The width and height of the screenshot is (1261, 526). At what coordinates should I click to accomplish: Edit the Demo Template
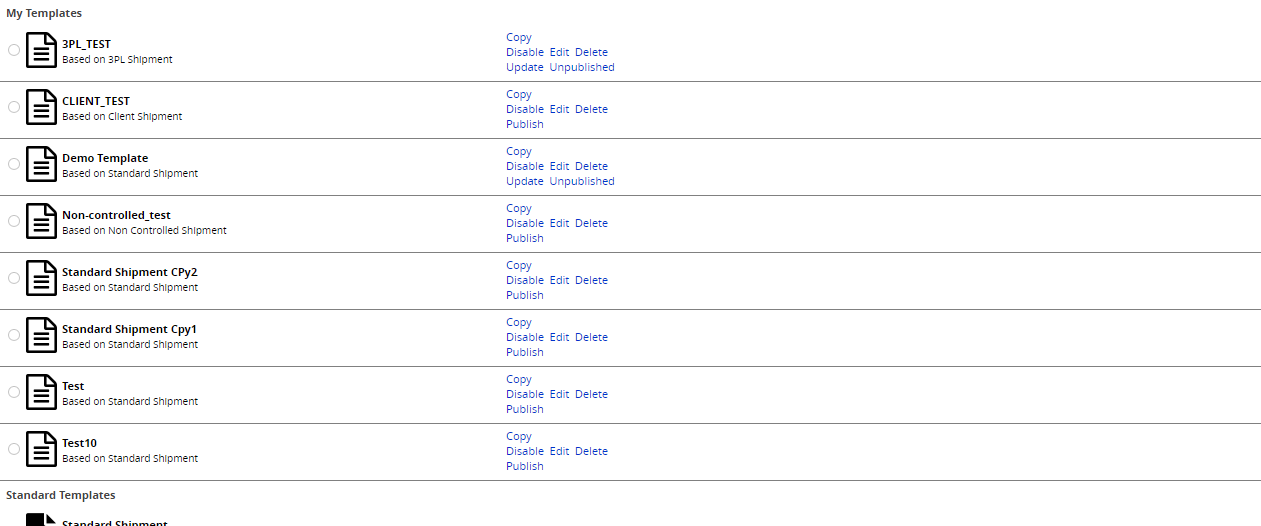click(559, 166)
